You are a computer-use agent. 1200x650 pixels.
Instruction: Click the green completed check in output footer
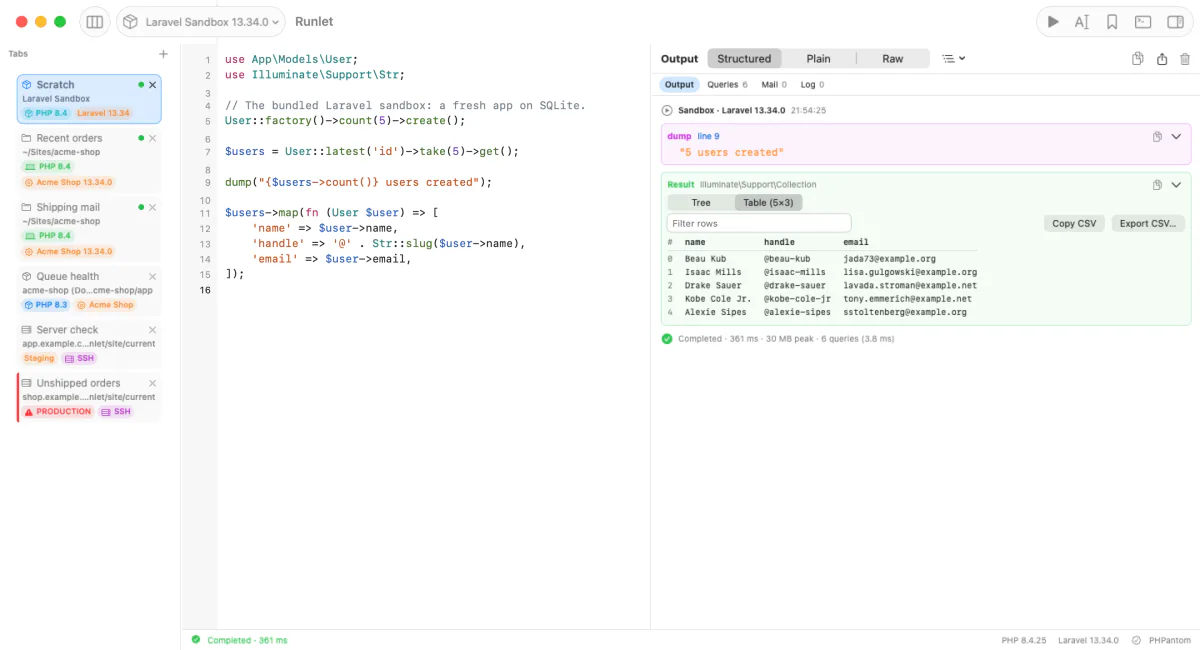[x=667, y=339]
